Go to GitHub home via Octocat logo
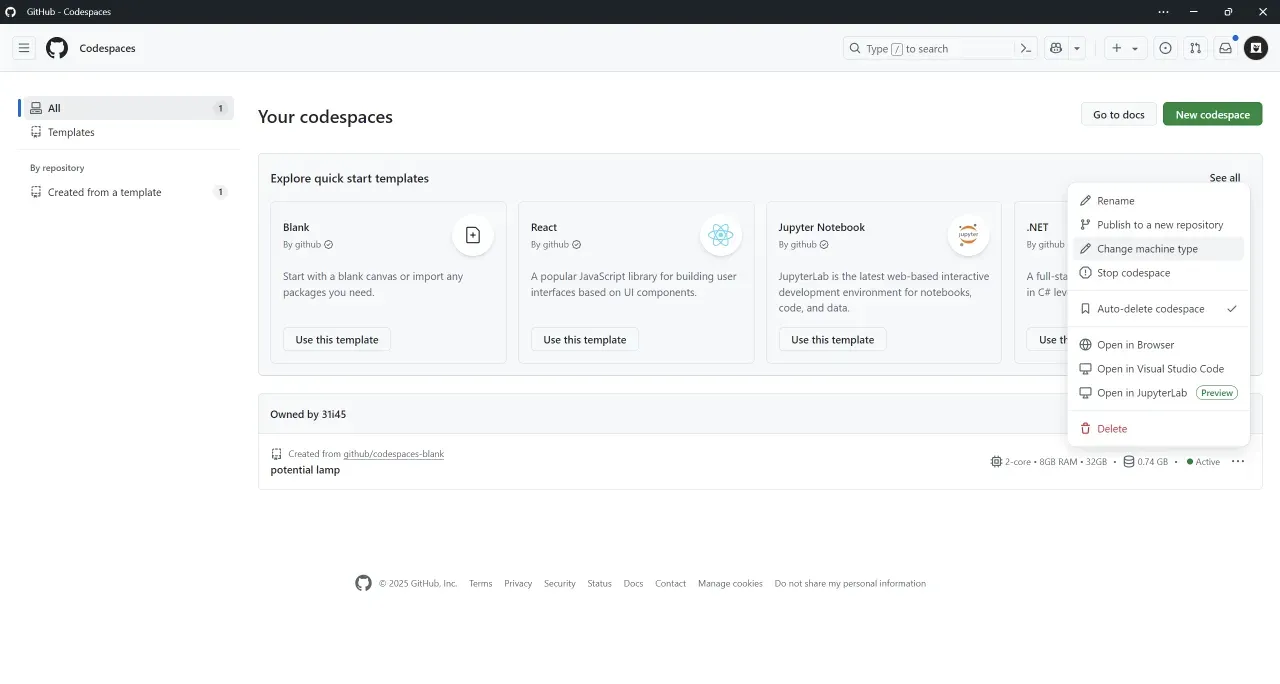 [57, 48]
